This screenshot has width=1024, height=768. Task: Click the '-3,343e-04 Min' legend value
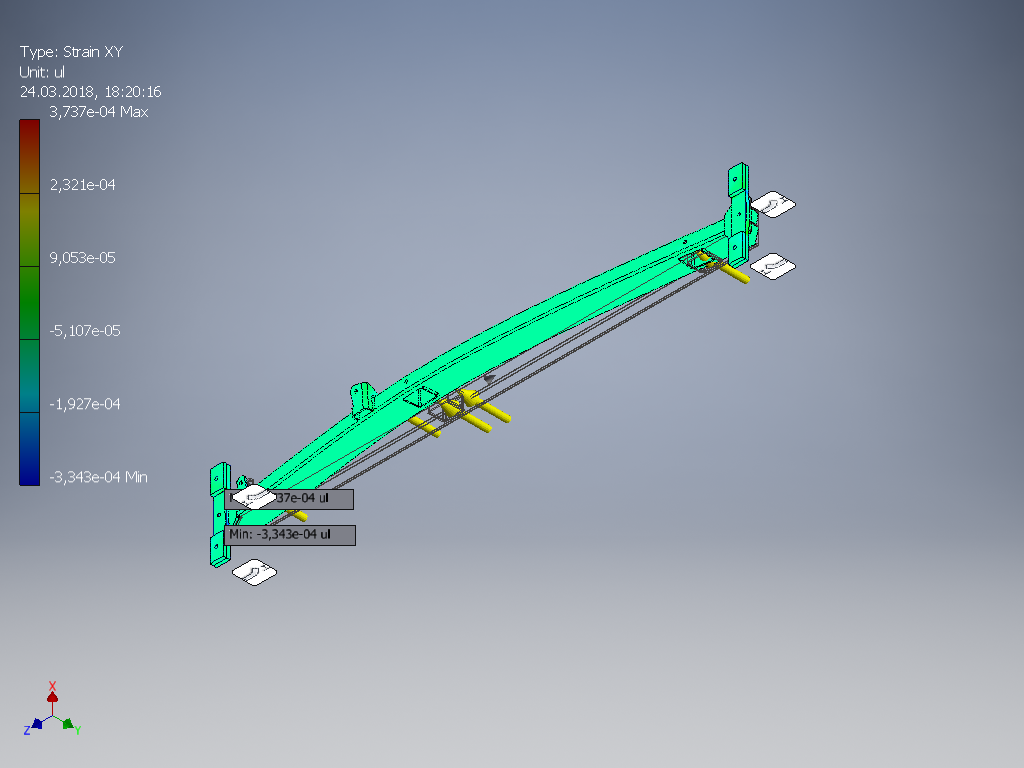(99, 477)
